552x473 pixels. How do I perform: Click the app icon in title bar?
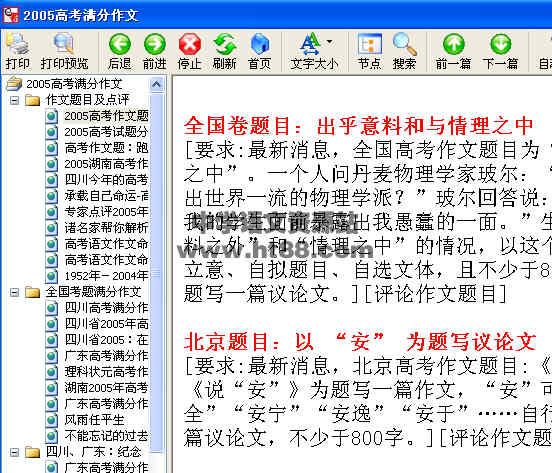pyautogui.click(x=11, y=15)
